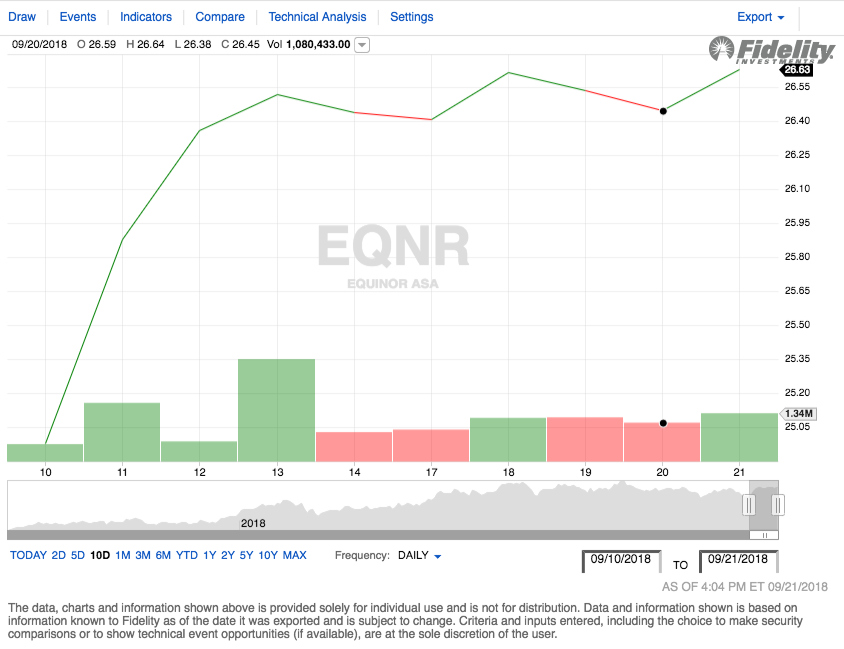Click the volume bar for the 11th

click(122, 432)
